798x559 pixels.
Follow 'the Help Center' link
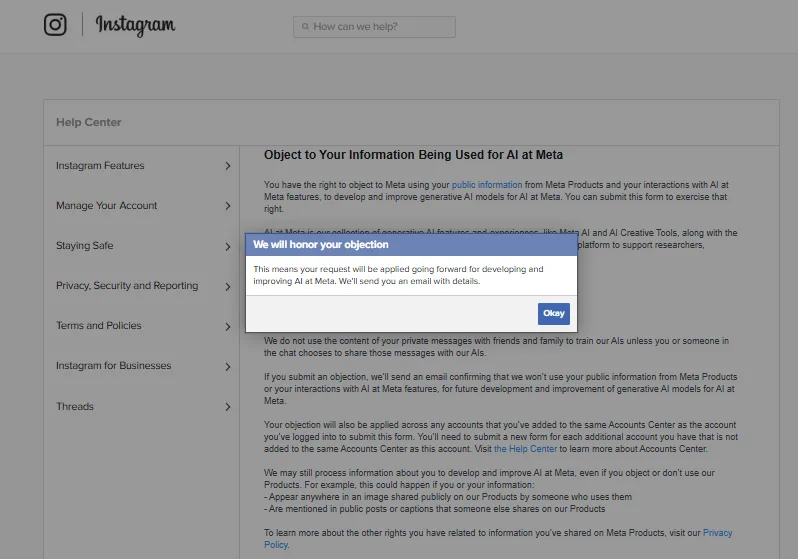click(526, 449)
